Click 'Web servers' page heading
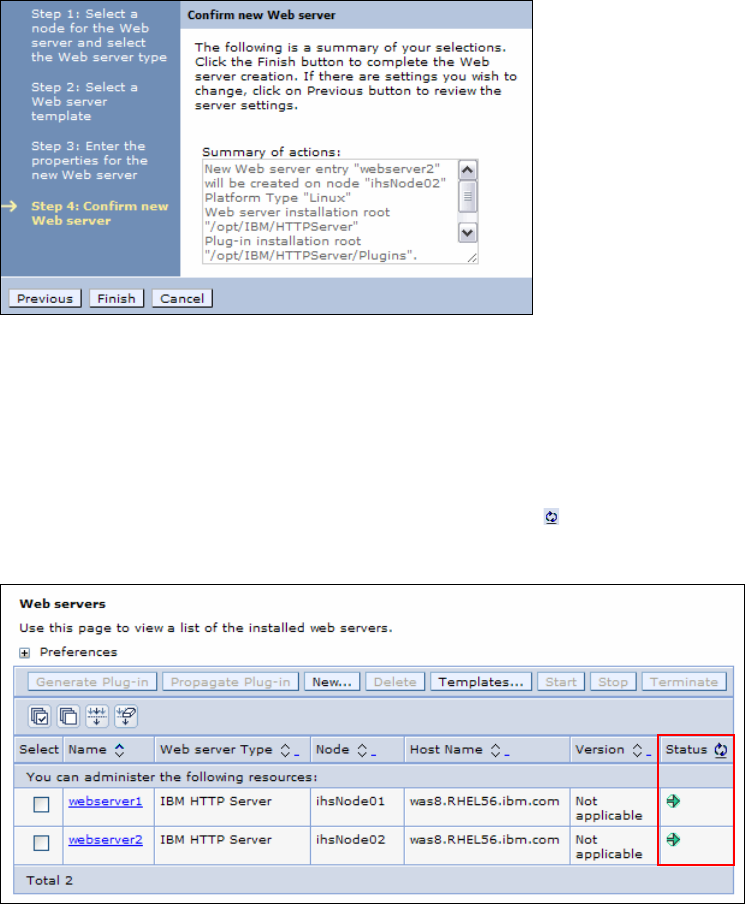Screen dimensions: 745x904 [62, 604]
